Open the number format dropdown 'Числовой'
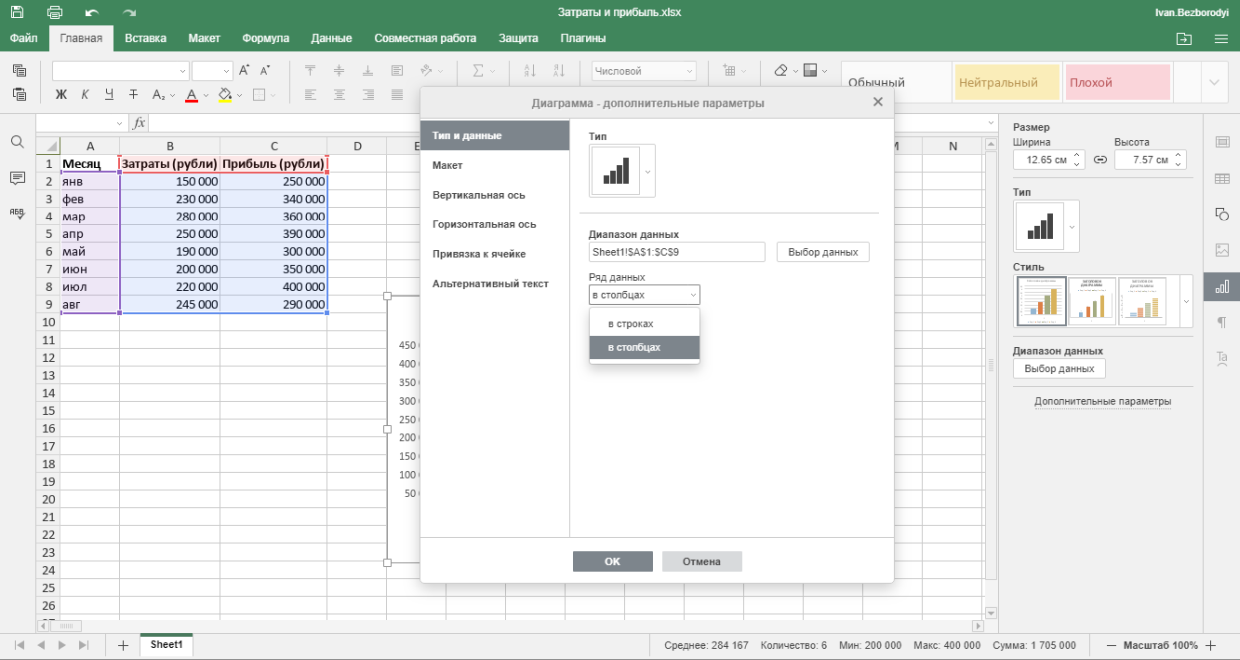Screen dimensions: 1240x660 pyautogui.click(x=643, y=71)
